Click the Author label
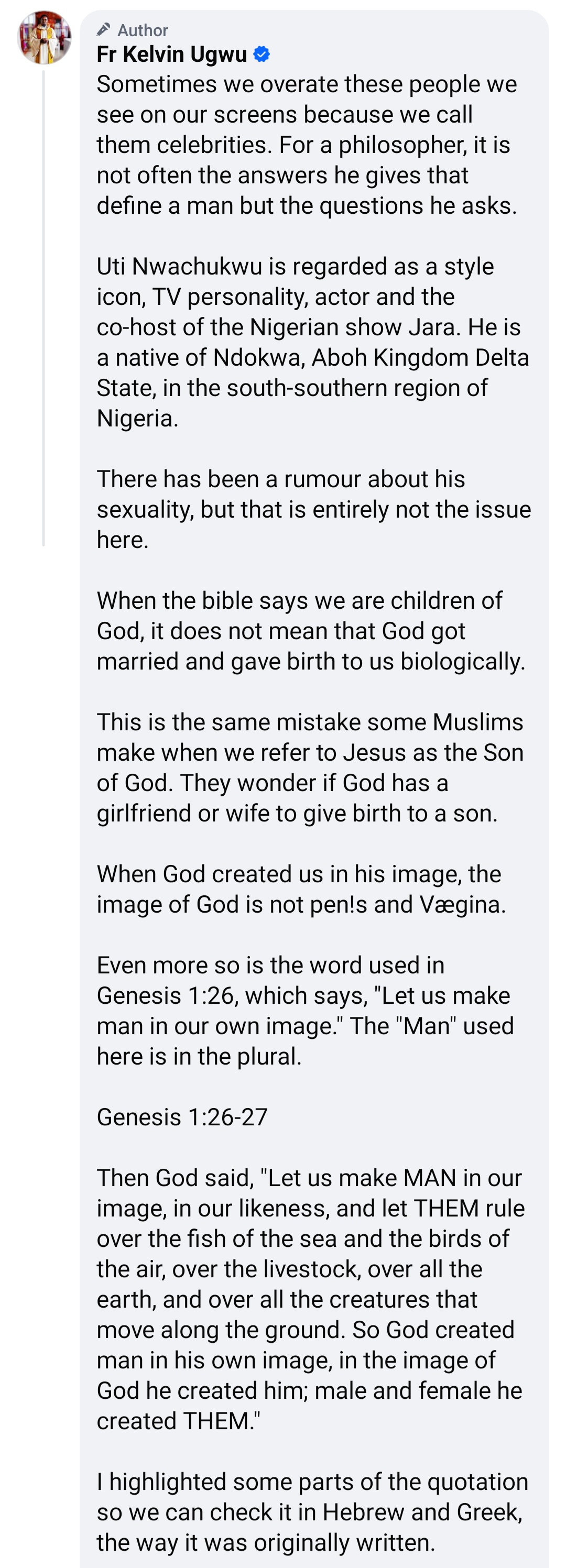This screenshot has height=1568, width=566. [x=143, y=30]
